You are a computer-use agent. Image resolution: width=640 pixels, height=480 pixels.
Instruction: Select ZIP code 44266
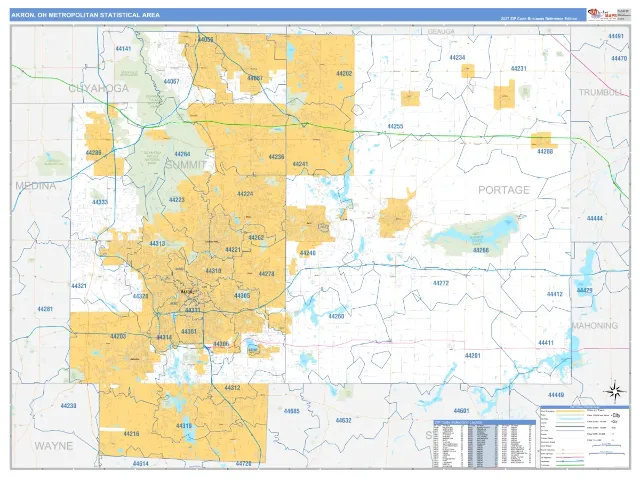click(481, 250)
